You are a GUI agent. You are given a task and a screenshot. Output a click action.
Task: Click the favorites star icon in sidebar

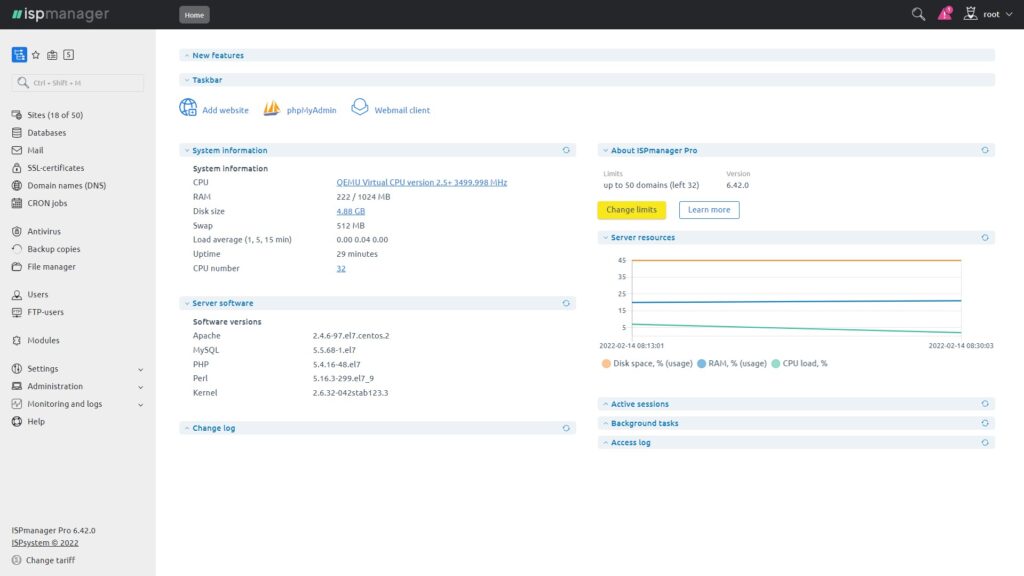pyautogui.click(x=36, y=55)
